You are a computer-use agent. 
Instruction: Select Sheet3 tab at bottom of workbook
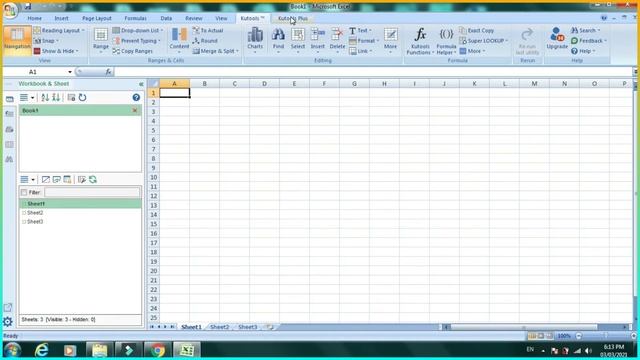(248, 327)
